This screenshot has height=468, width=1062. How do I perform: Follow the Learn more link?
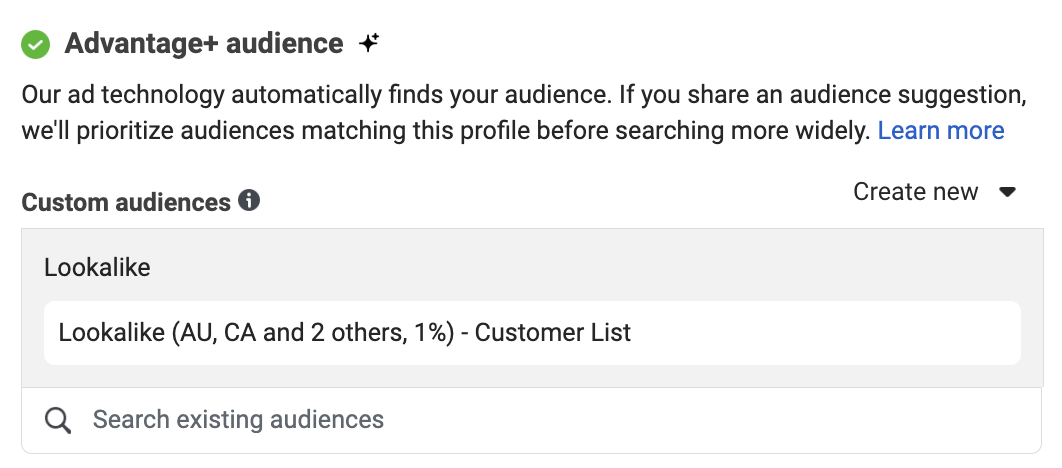[x=941, y=131]
